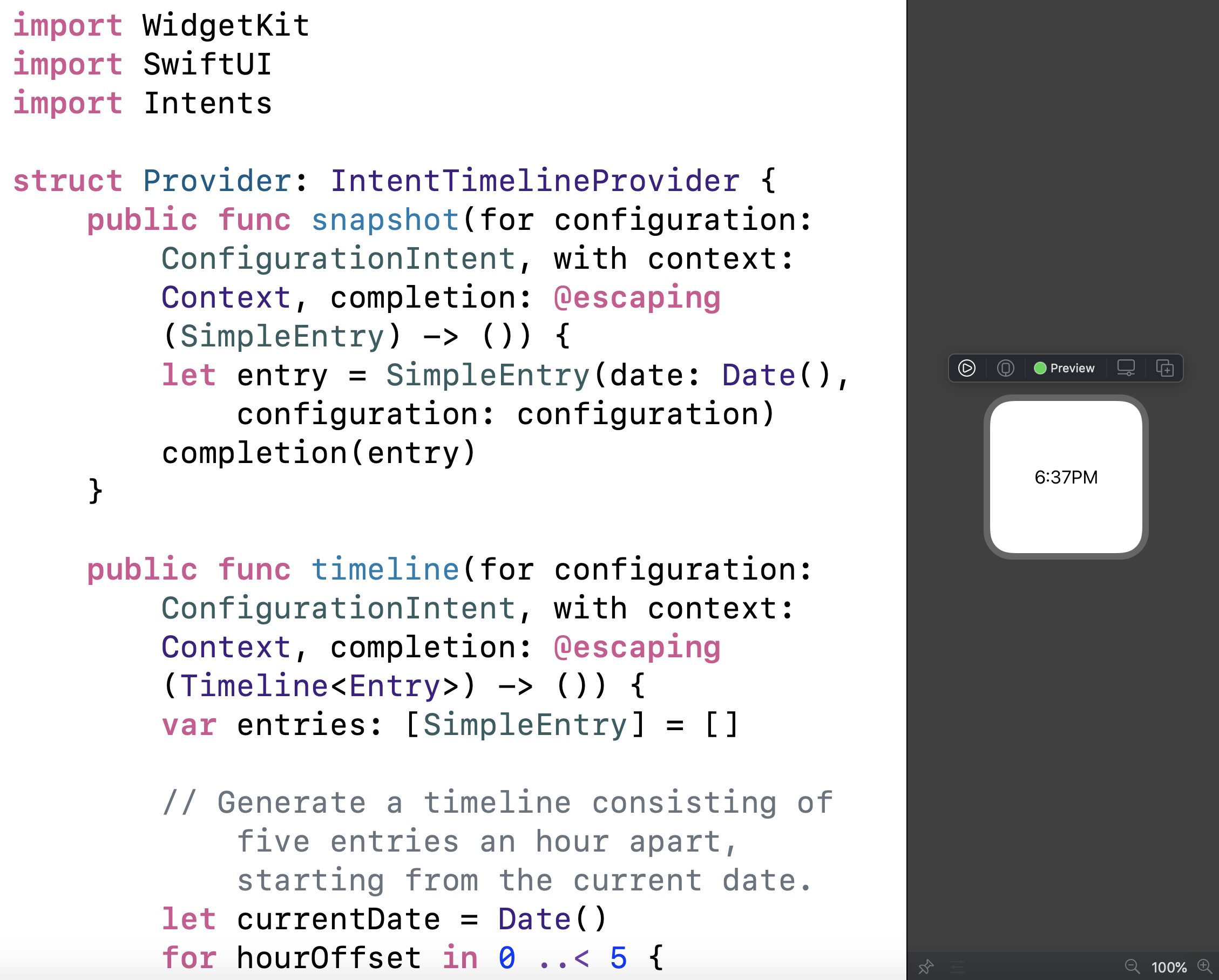1219x980 pixels.
Task: Zoom in the preview canvas
Action: click(x=1204, y=966)
